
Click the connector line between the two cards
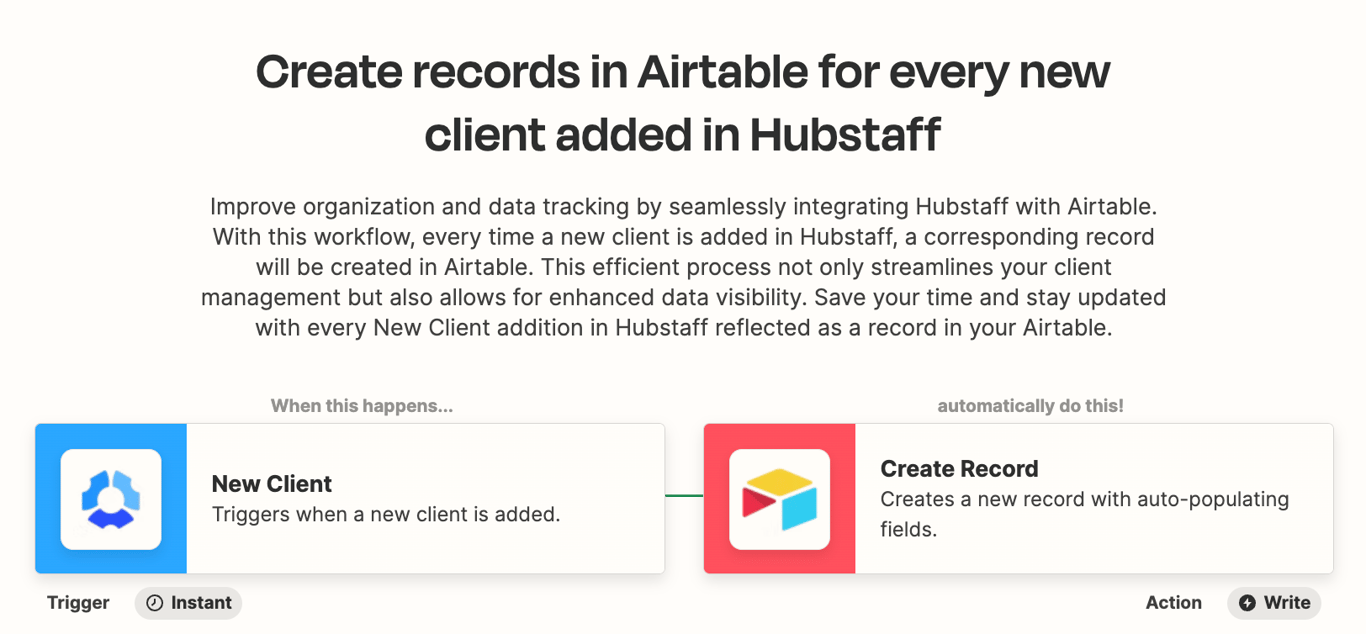point(685,498)
